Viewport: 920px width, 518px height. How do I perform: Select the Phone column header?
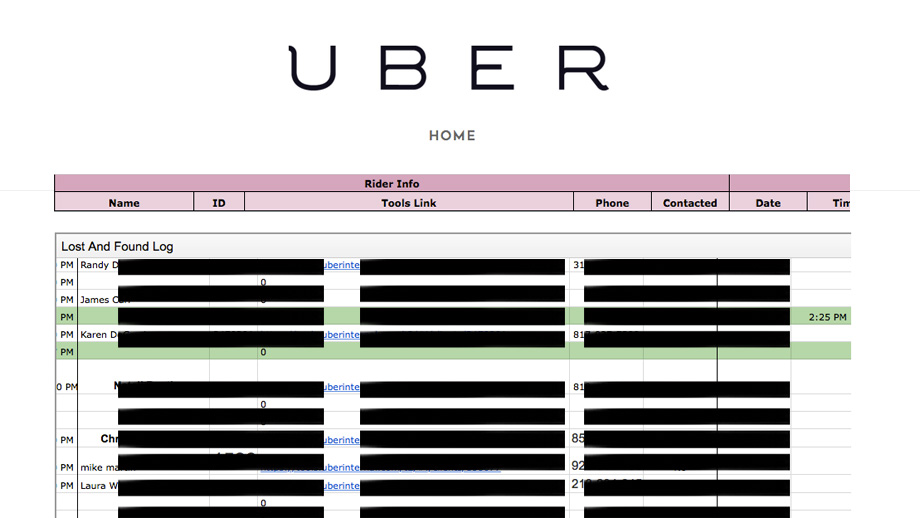(612, 203)
